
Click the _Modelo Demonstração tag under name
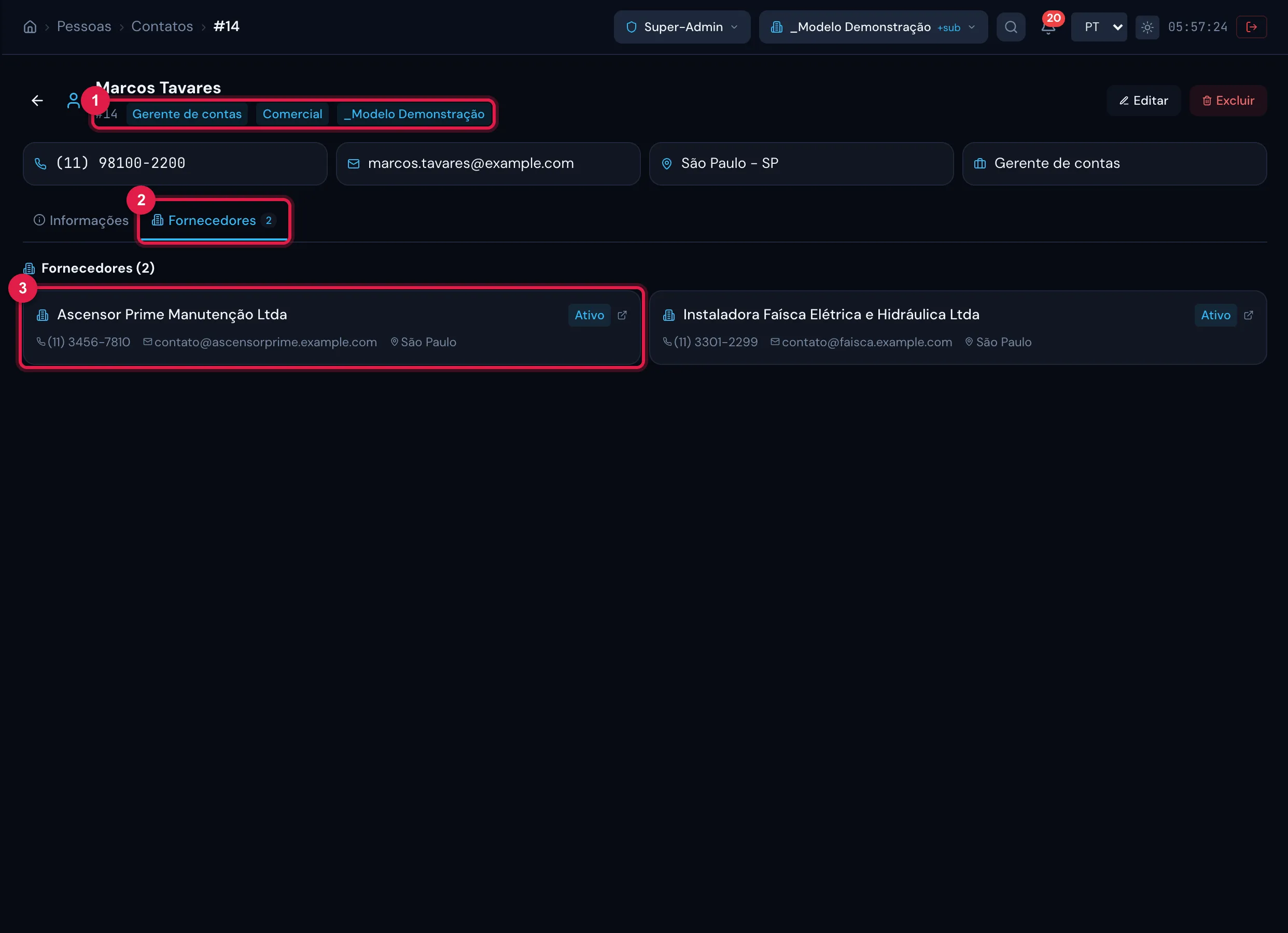point(414,114)
